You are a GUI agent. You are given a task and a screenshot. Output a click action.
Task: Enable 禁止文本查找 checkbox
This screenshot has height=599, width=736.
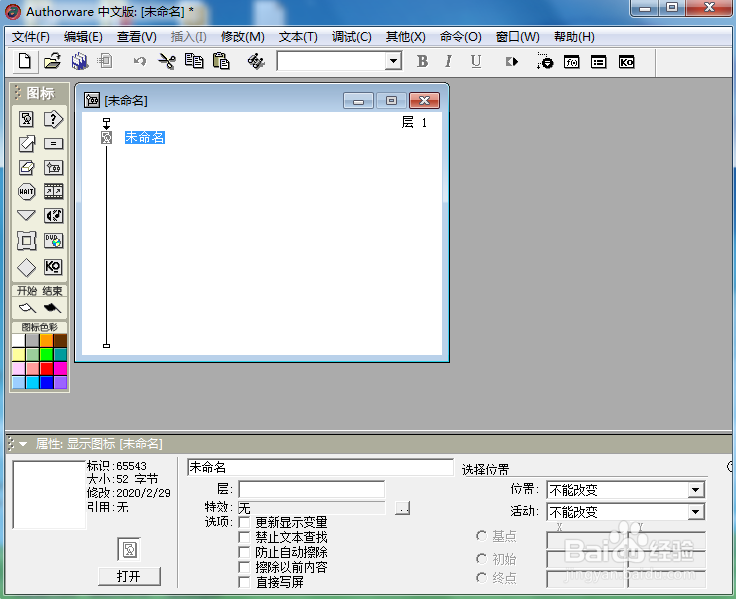click(x=244, y=537)
